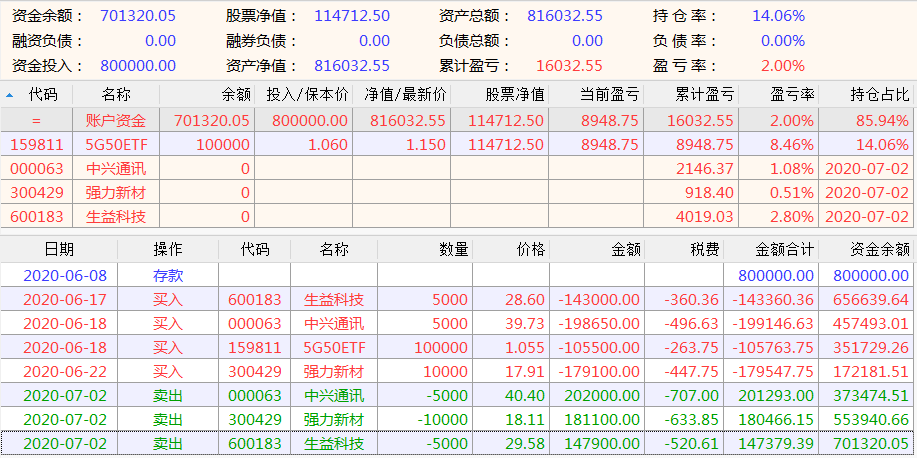Screen dimensions: 917x458
Task: Select the 159811 5G50ETF holding row
Action: (x=457, y=144)
